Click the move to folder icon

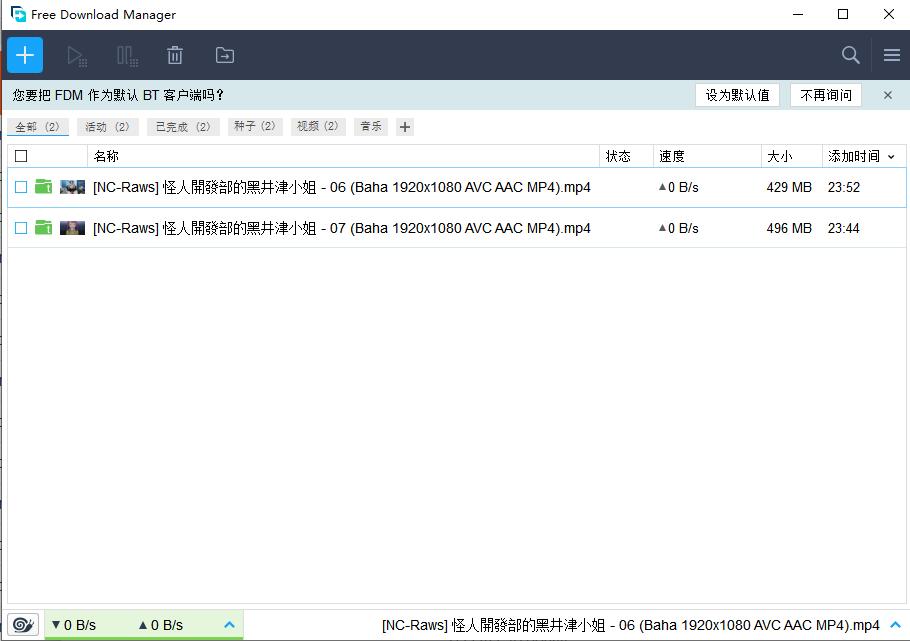(225, 55)
